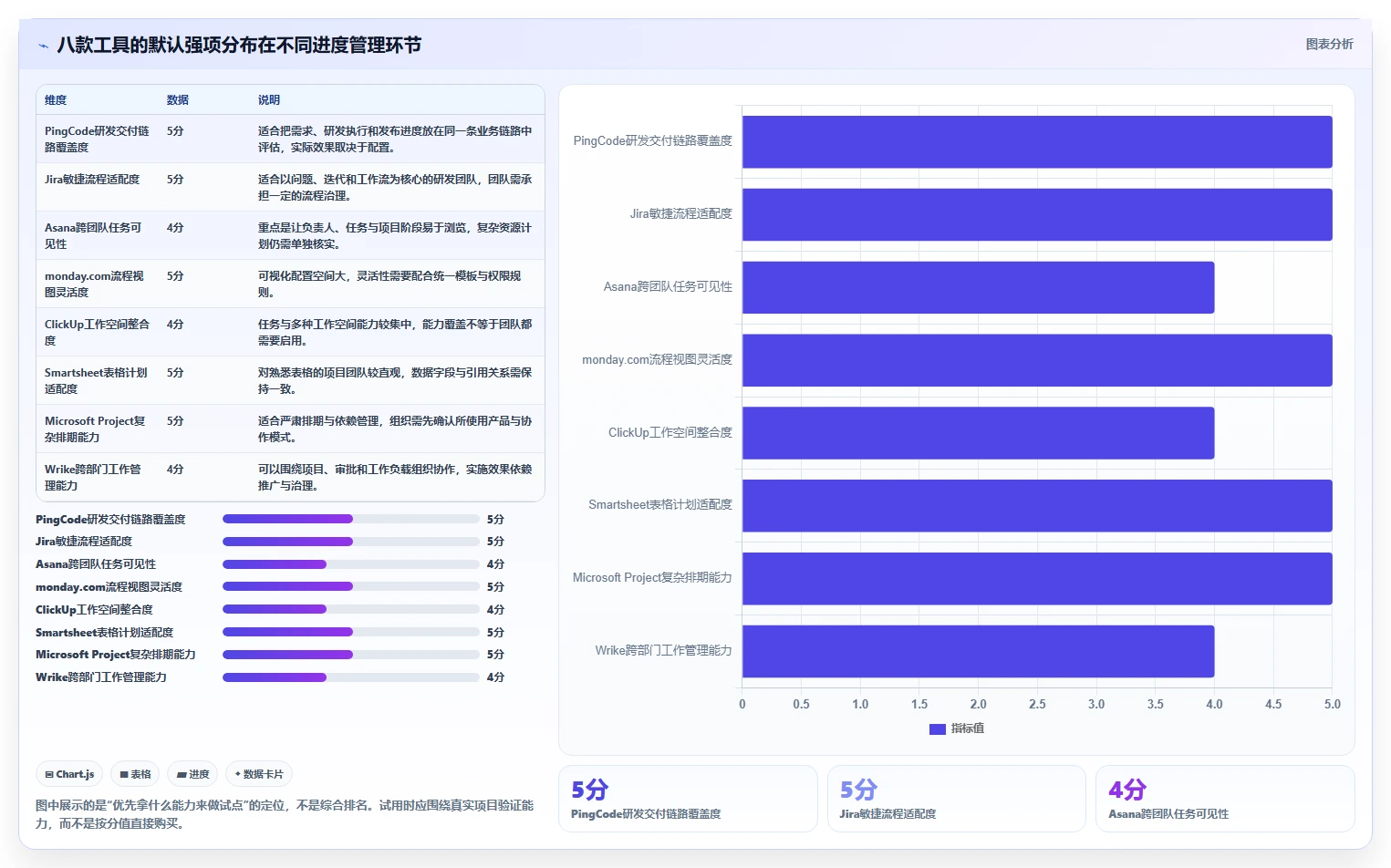
Task: Click description starting 适合把需求、研发执行
Action: coord(395,139)
